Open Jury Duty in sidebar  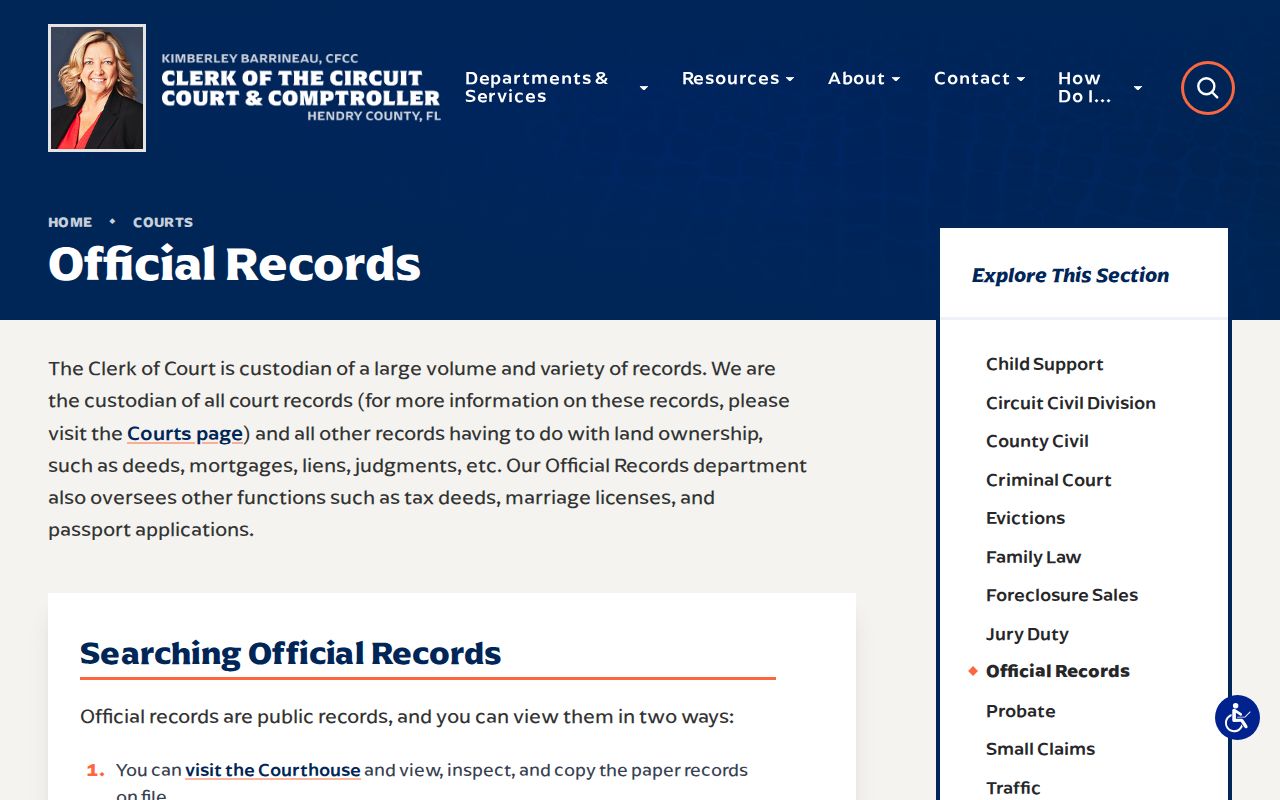(x=1027, y=634)
